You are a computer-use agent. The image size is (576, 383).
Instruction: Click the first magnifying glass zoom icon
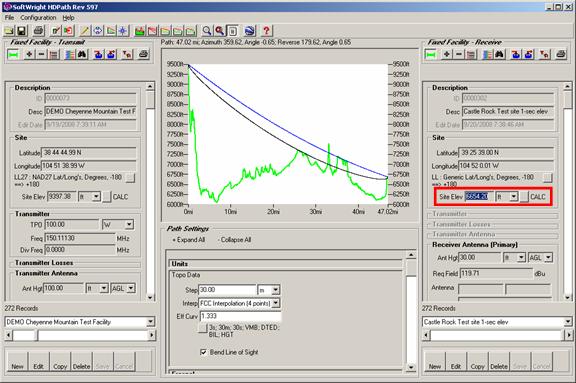(207, 31)
